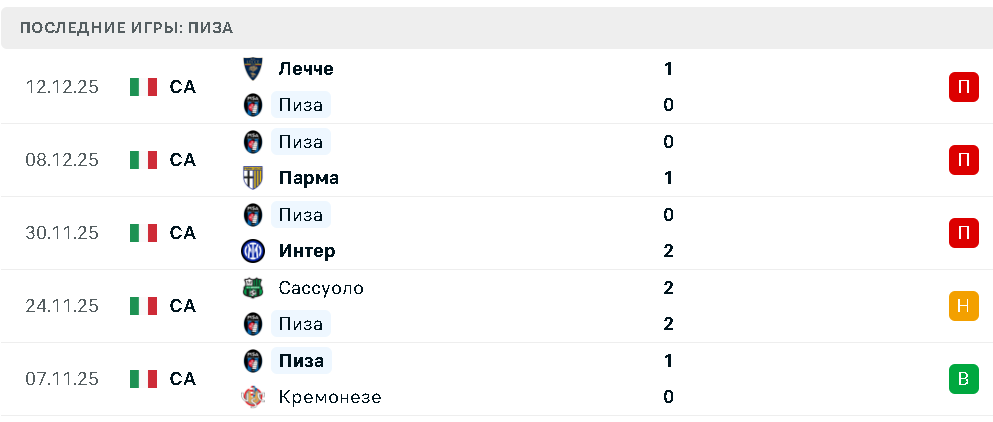The height and width of the screenshot is (422, 993).
Task: Click the 30.11.25 match date
Action: pos(62,233)
